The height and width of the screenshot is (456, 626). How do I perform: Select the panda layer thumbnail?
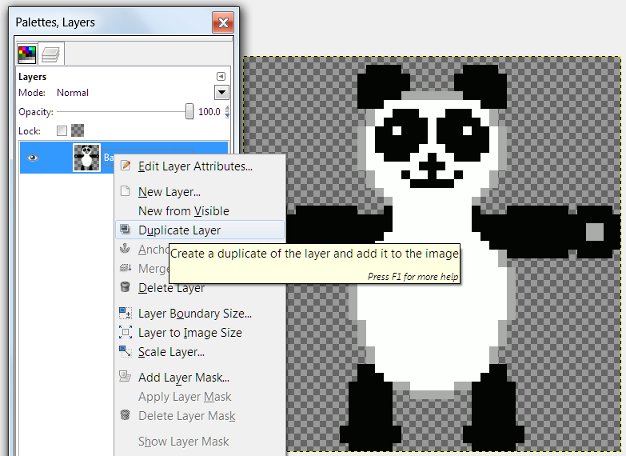pos(86,157)
